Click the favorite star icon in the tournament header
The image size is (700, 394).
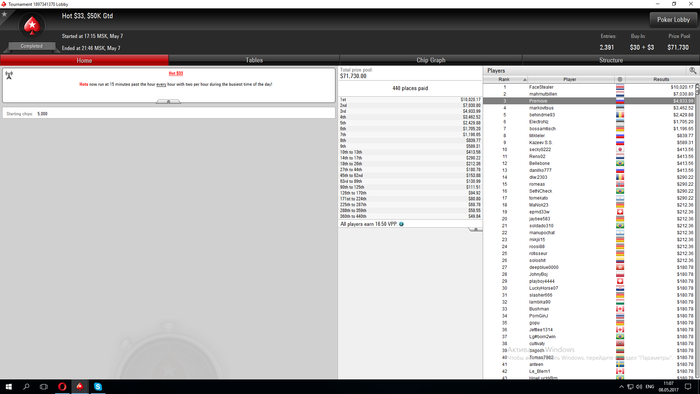click(x=4, y=14)
